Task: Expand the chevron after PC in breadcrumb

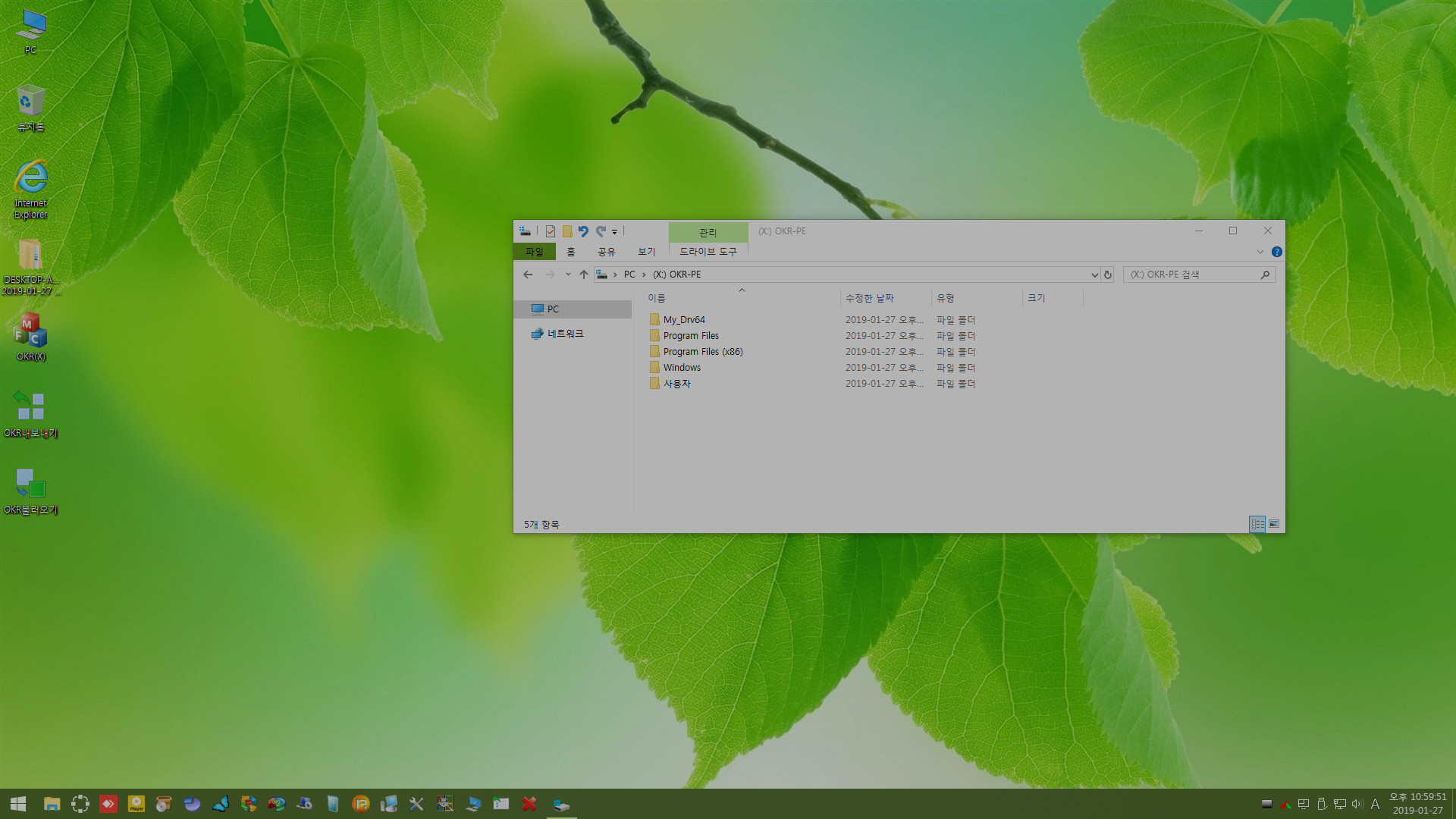Action: pyautogui.click(x=644, y=275)
